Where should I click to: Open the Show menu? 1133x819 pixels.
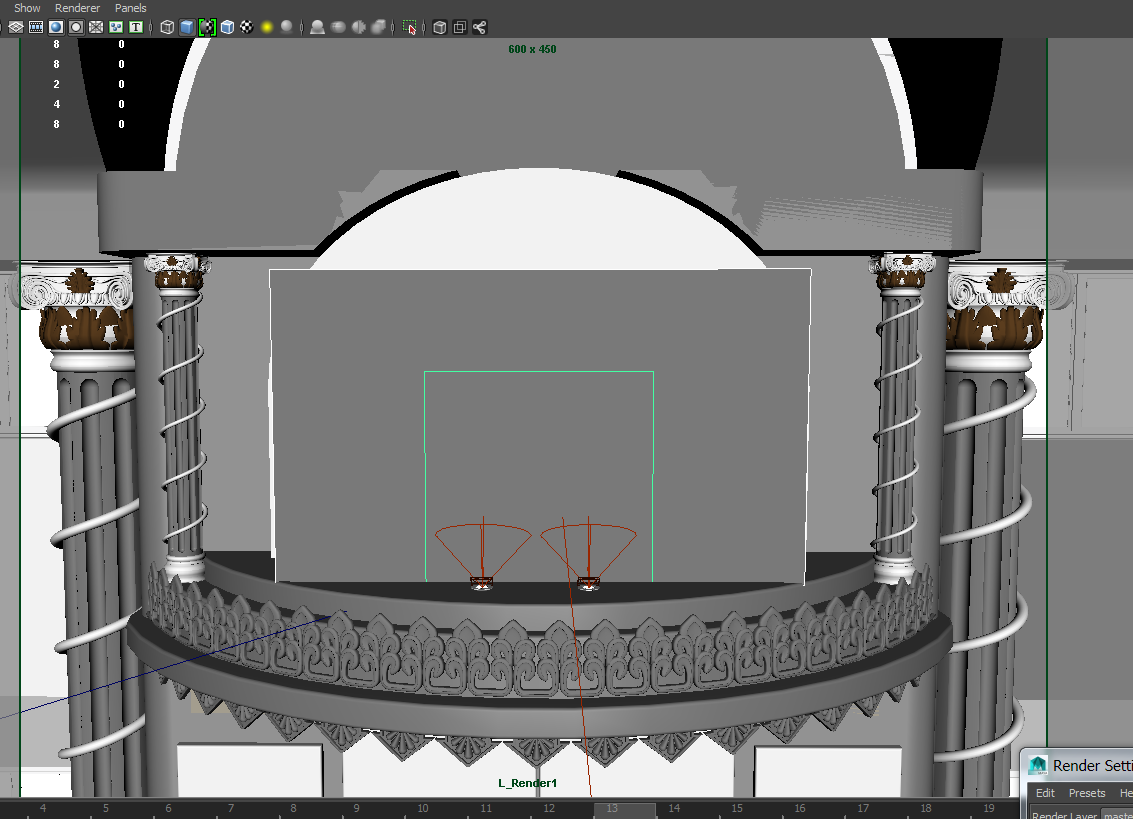(x=27, y=8)
